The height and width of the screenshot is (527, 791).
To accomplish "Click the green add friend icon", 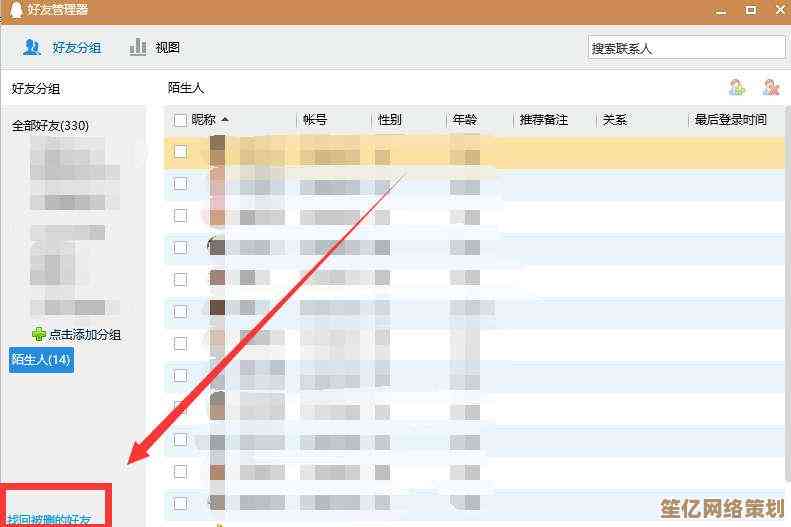I will pyautogui.click(x=737, y=88).
